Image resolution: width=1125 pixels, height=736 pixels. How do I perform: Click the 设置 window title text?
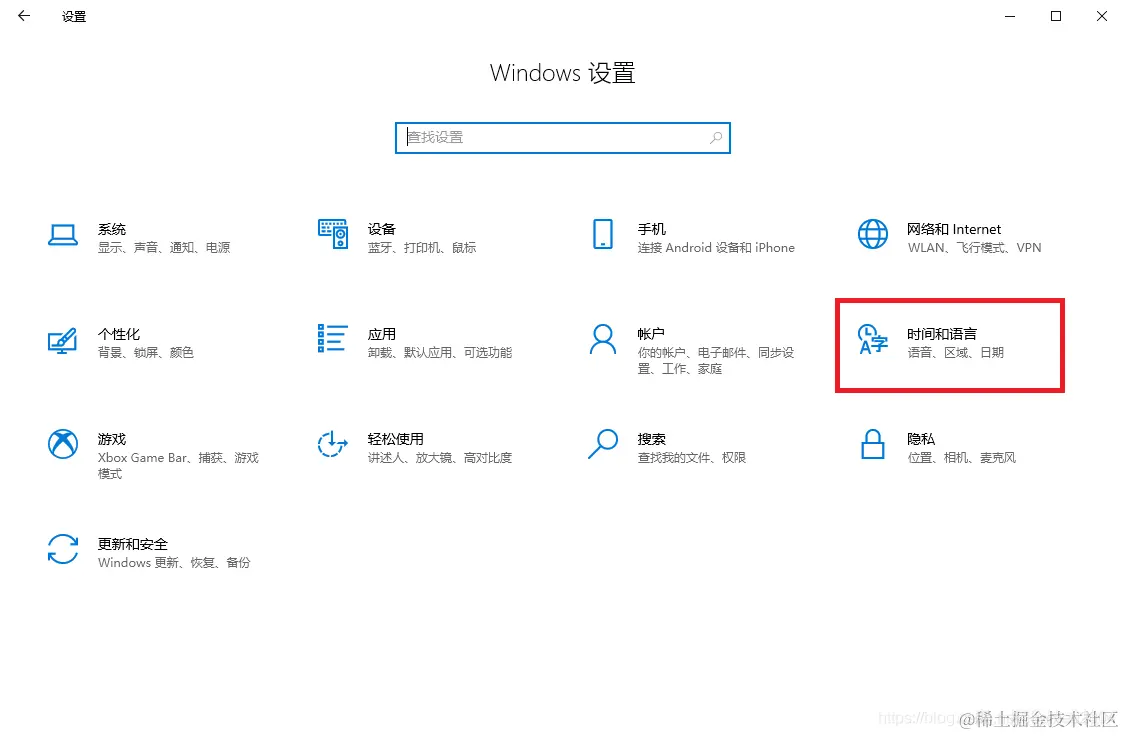[x=74, y=16]
